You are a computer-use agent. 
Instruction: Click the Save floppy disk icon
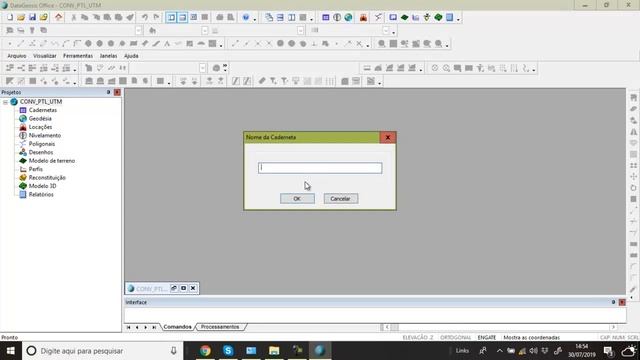click(32, 17)
